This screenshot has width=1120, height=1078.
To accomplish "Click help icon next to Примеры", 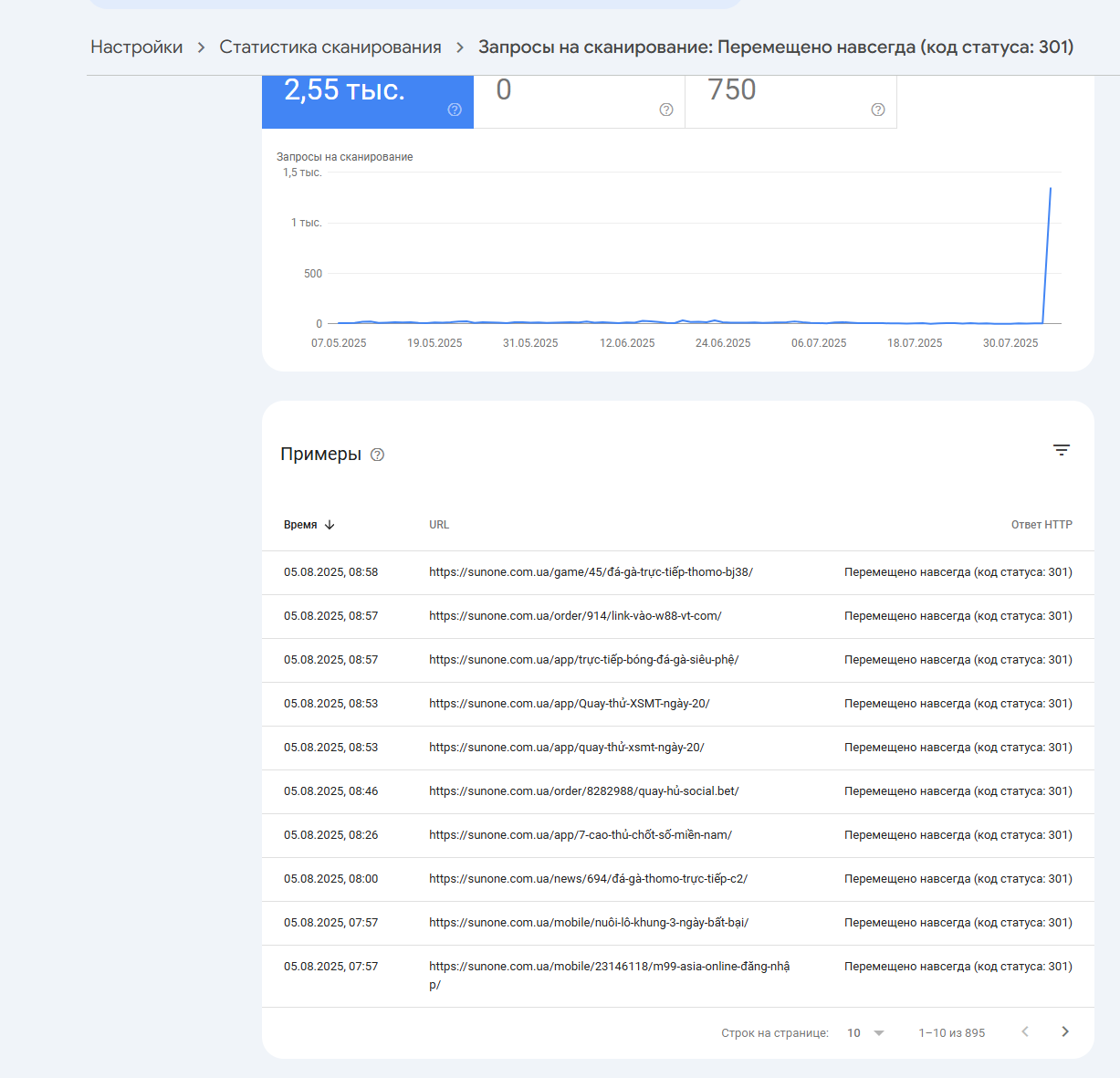I will point(377,455).
